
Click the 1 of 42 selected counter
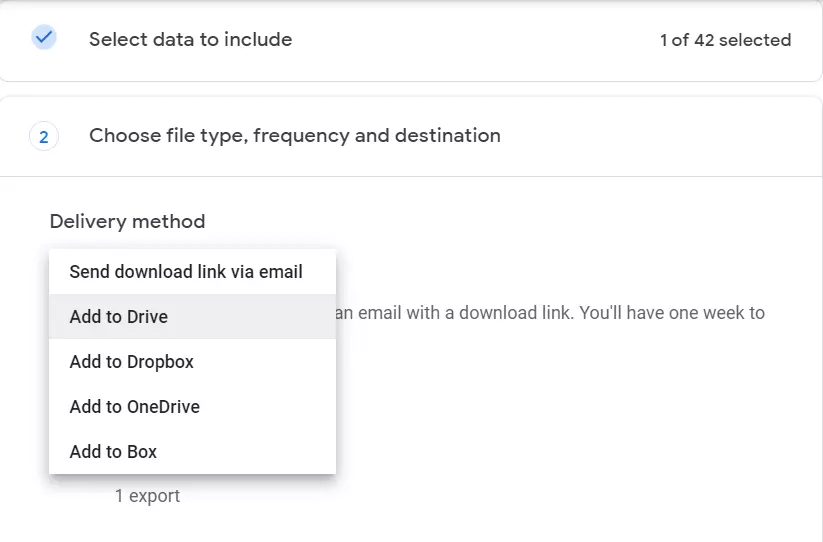725,40
